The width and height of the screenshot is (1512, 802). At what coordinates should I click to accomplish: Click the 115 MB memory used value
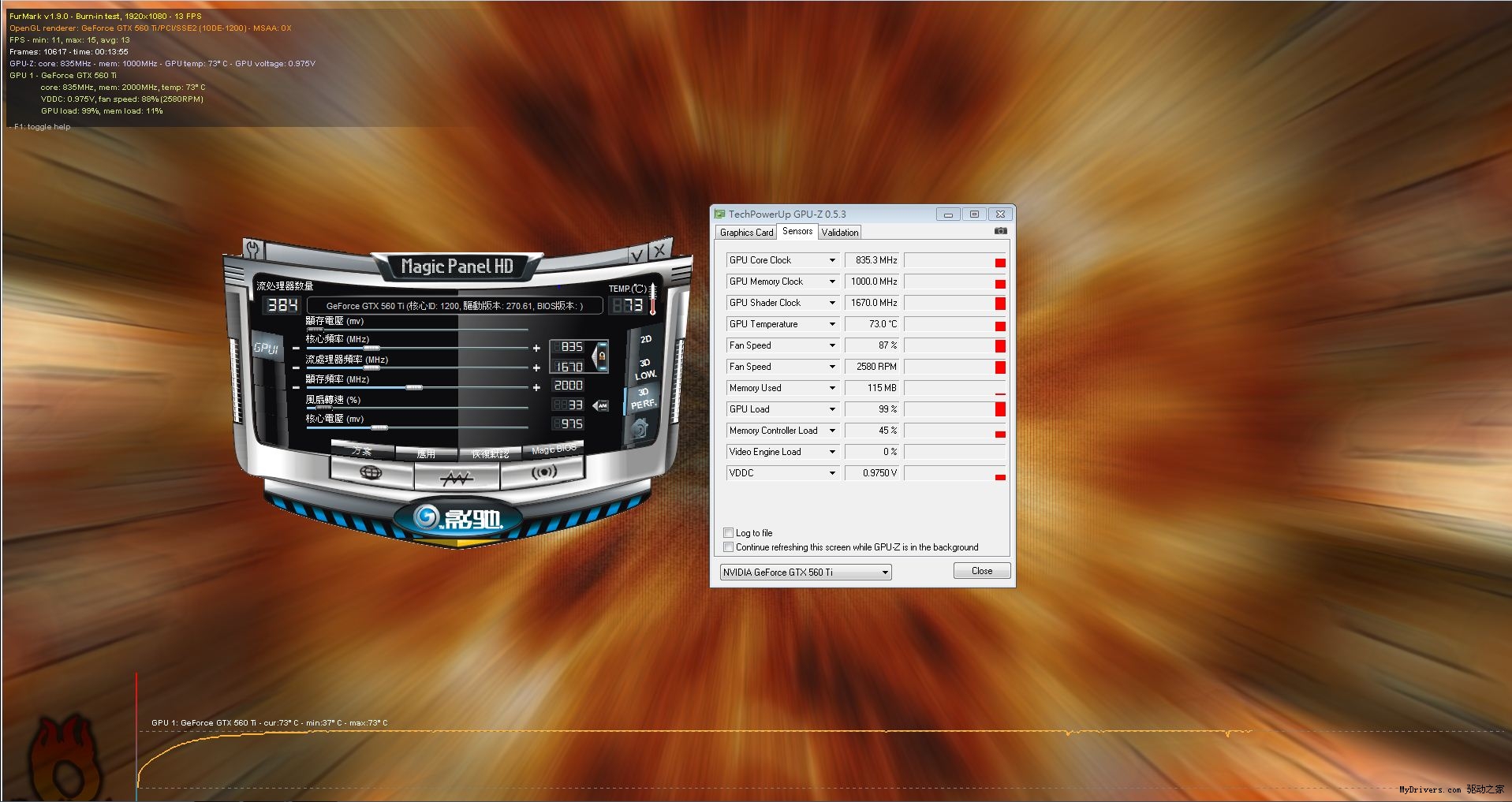(873, 388)
